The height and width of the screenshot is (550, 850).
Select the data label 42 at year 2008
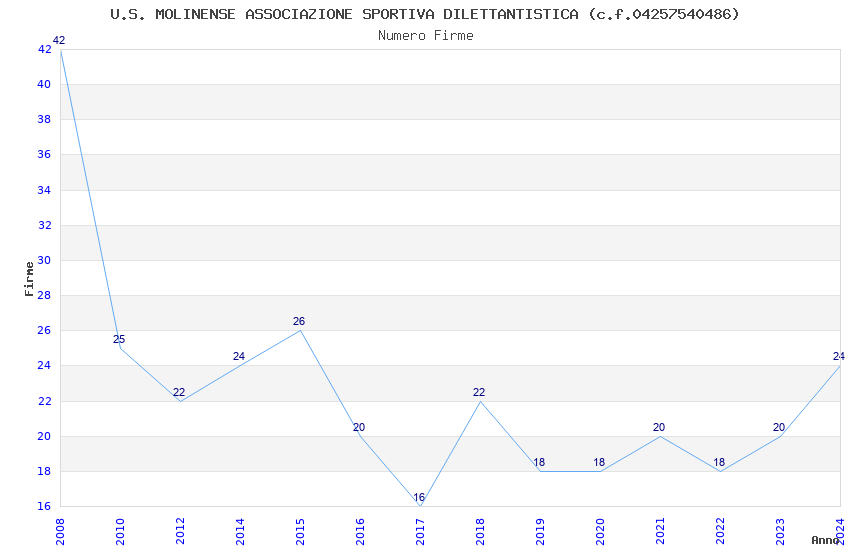(x=59, y=40)
